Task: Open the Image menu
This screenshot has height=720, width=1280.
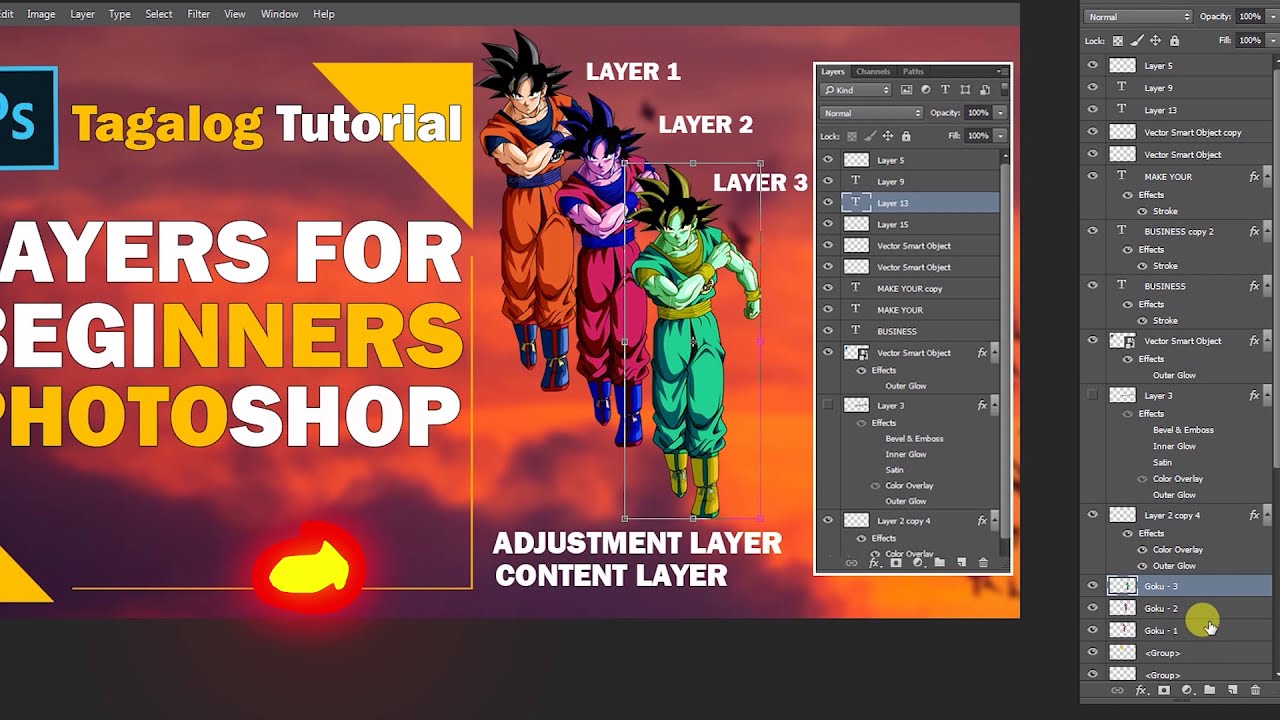Action: click(41, 14)
